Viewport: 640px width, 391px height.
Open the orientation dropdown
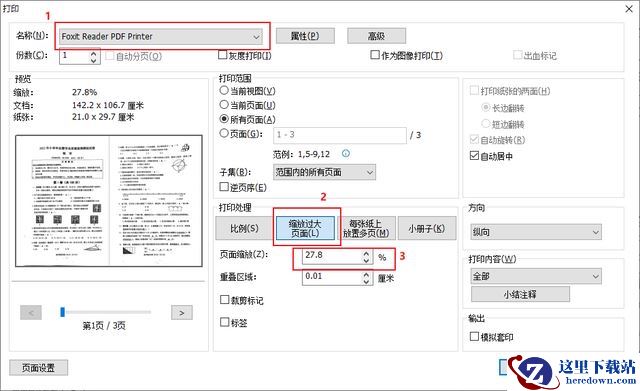coord(536,232)
